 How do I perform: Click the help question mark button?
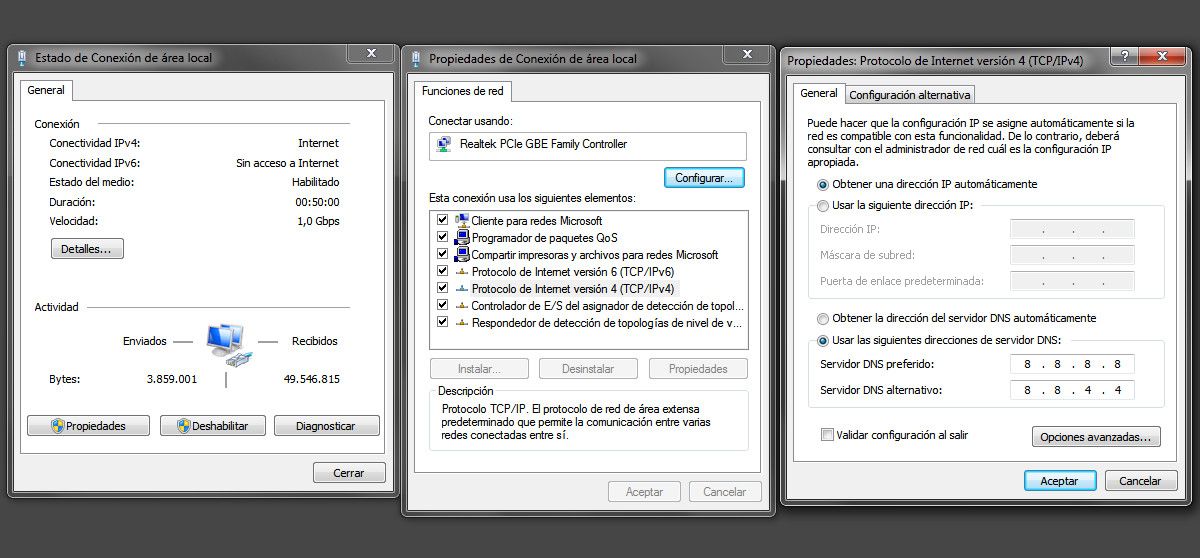click(x=1125, y=59)
